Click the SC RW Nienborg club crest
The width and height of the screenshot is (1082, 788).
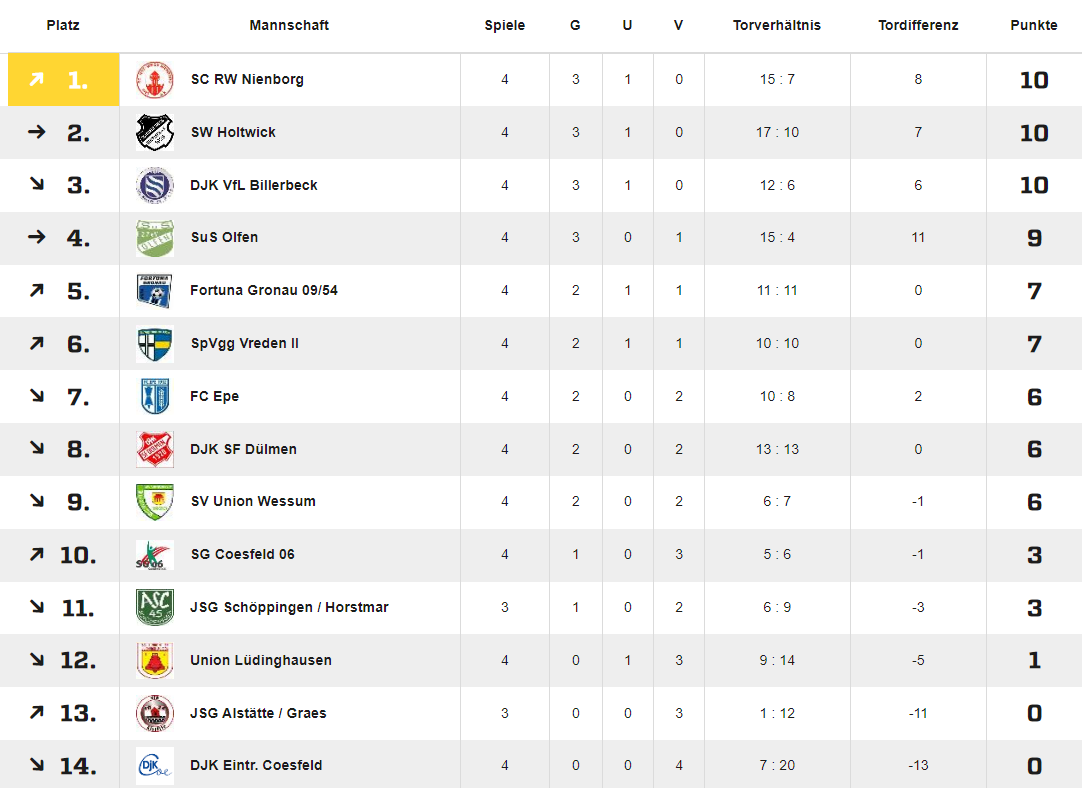click(x=155, y=79)
